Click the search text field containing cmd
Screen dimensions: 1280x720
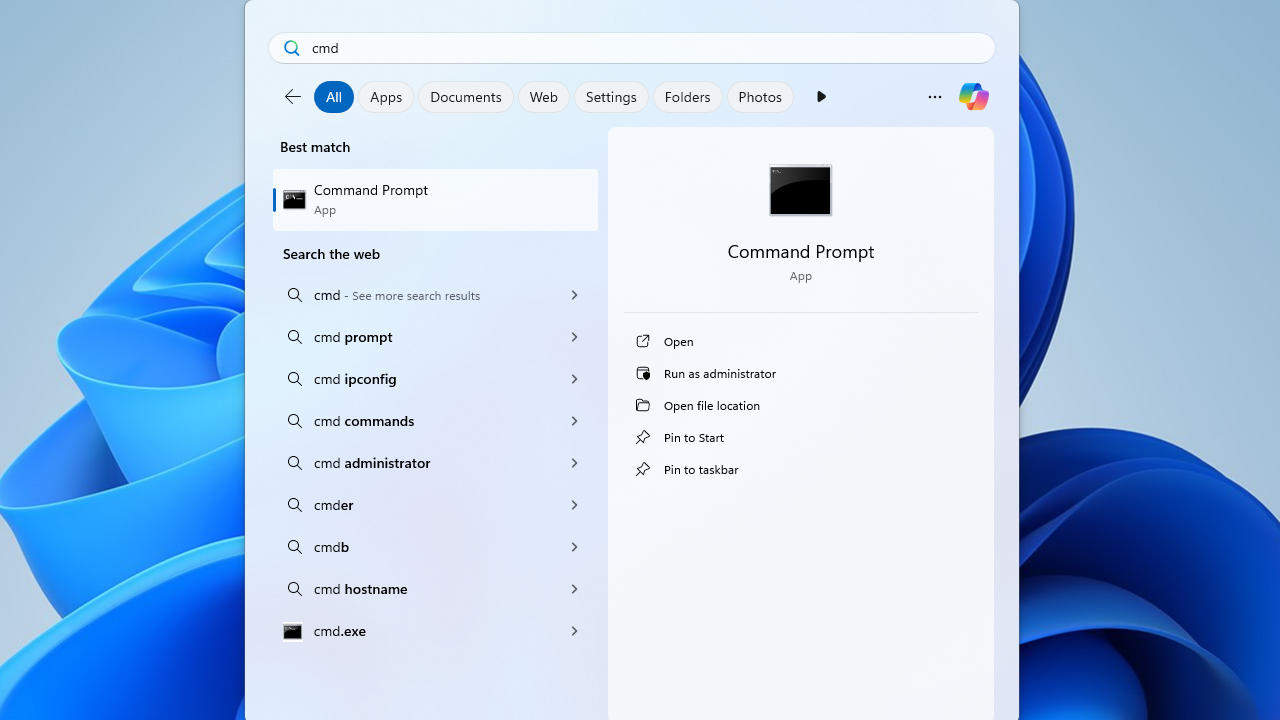point(640,48)
